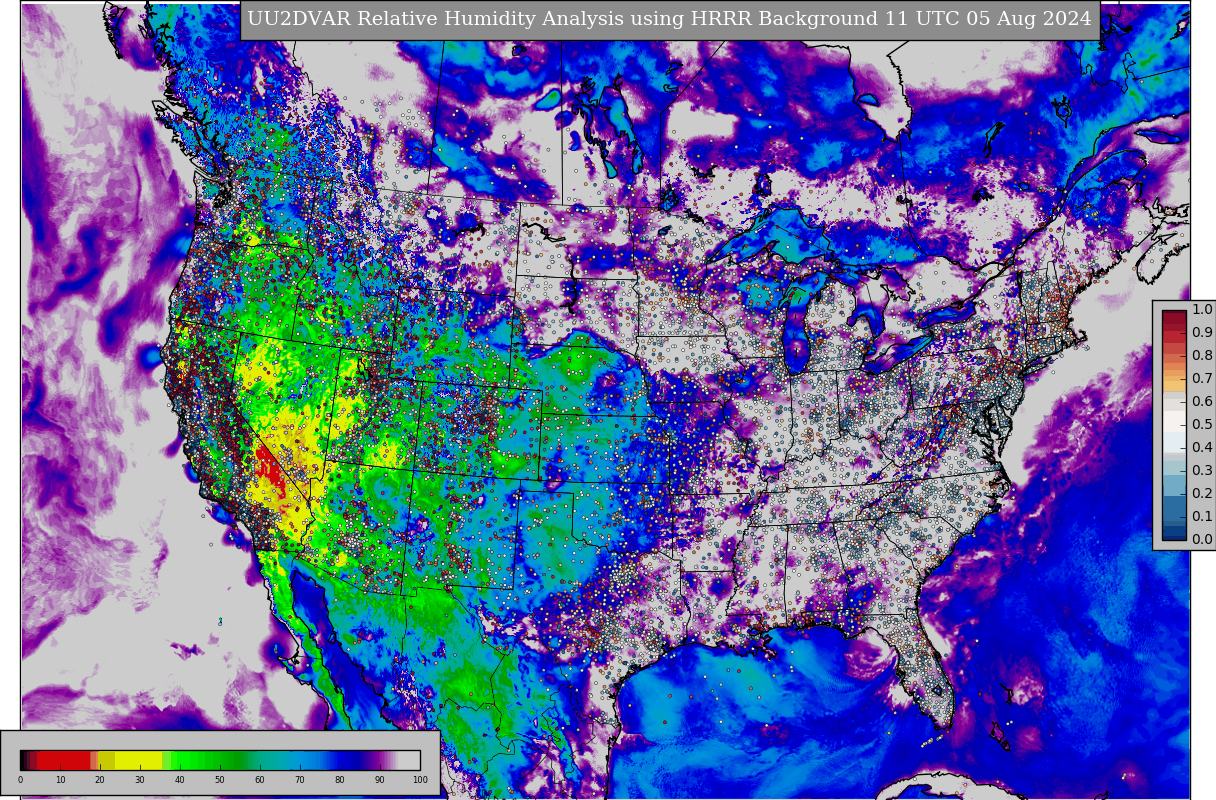Click the 80 tick label on humidity scale
Screen dimensions: 1216x800
[340, 780]
